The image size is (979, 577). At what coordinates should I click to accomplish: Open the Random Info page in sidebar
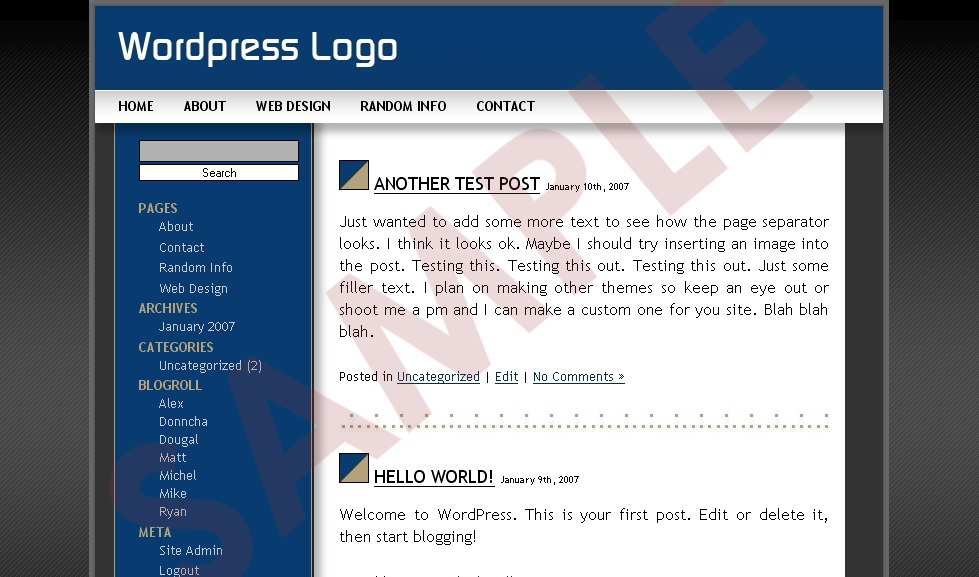pos(195,268)
